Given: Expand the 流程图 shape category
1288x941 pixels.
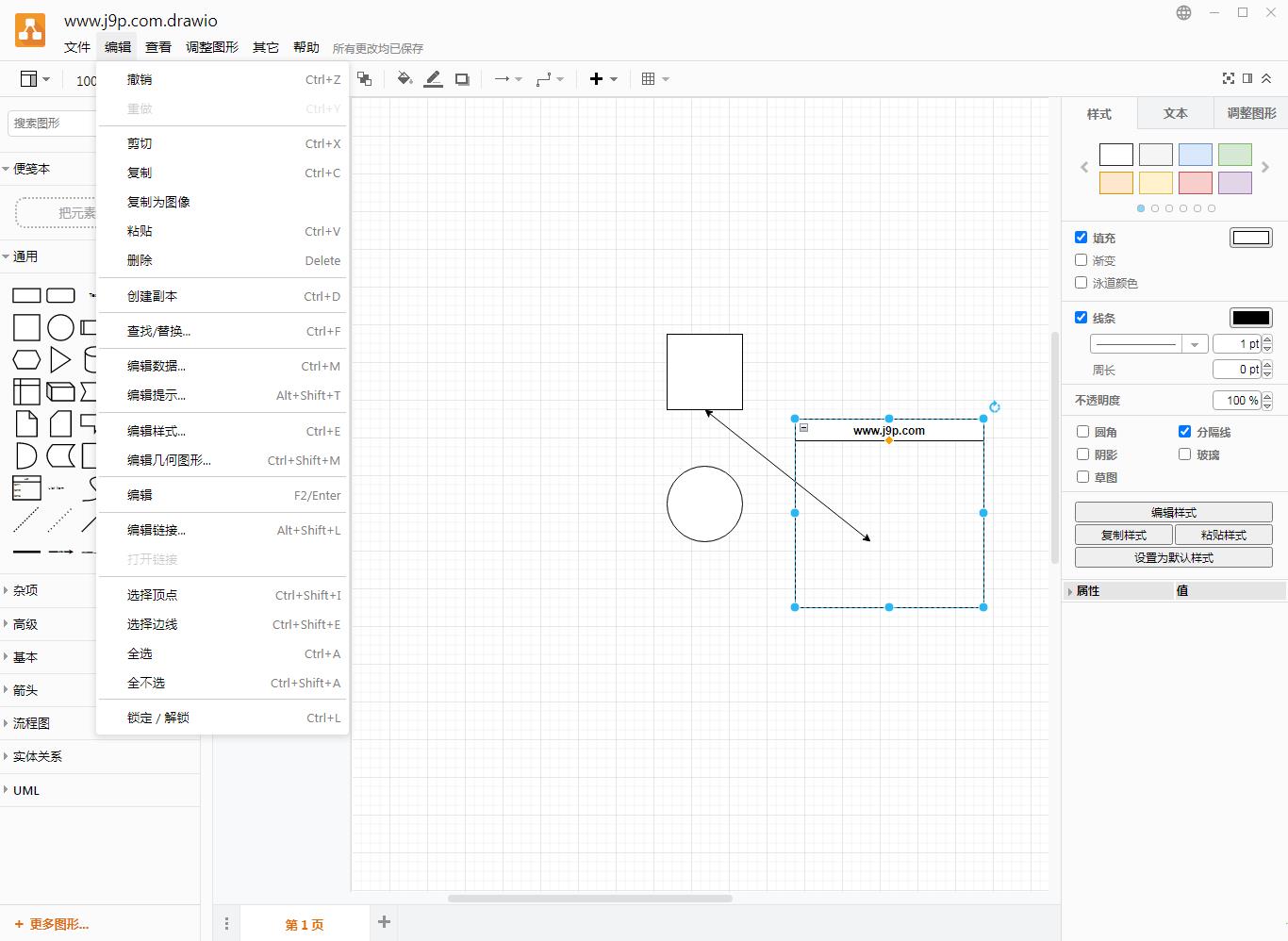Looking at the screenshot, I should 100,723.
